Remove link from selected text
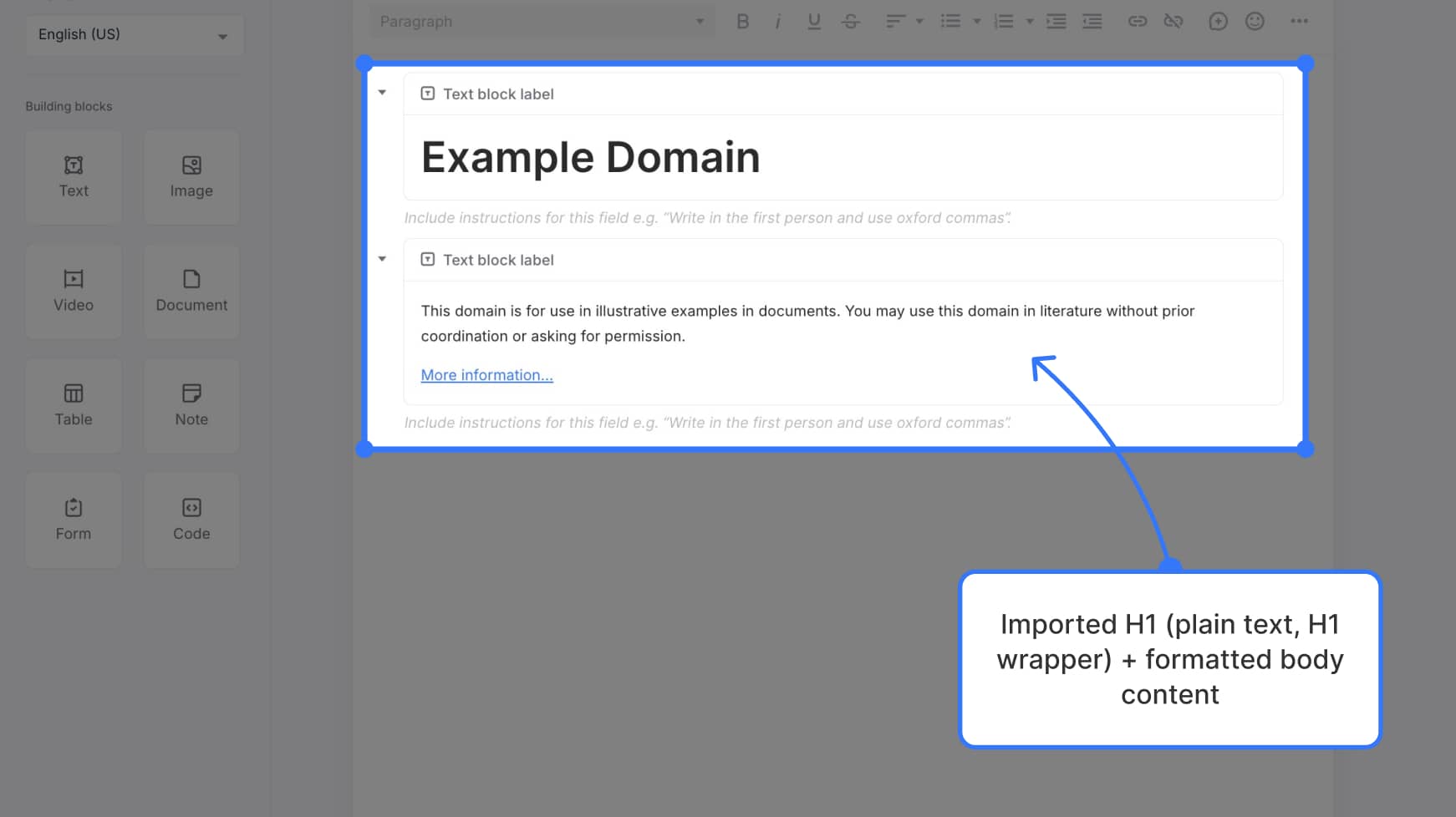 pos(1173,22)
